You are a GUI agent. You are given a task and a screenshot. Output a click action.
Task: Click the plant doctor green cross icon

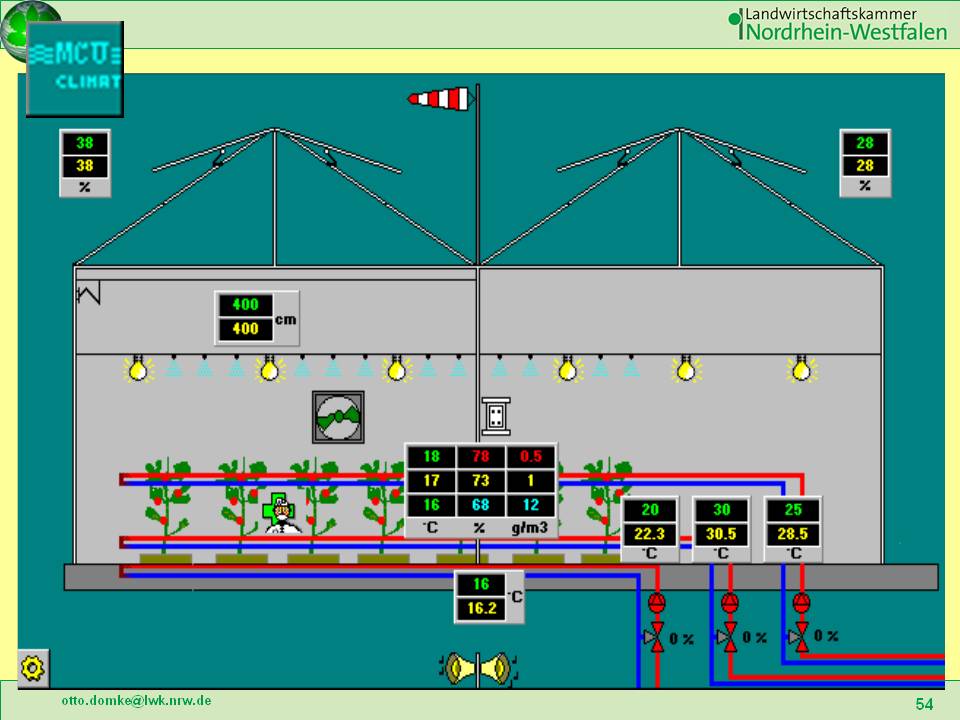tap(279, 510)
